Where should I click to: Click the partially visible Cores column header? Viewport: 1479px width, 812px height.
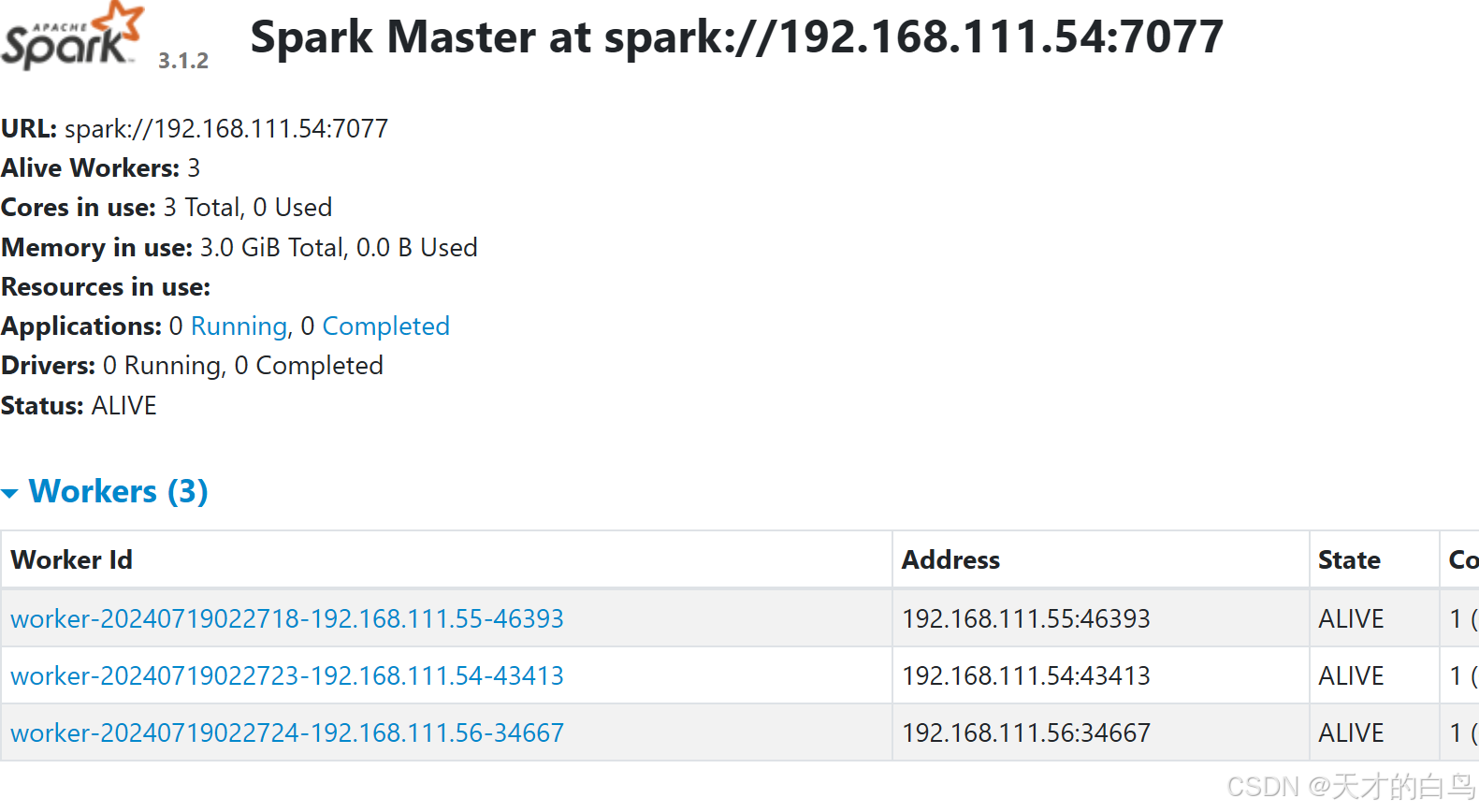pyautogui.click(x=1462, y=559)
